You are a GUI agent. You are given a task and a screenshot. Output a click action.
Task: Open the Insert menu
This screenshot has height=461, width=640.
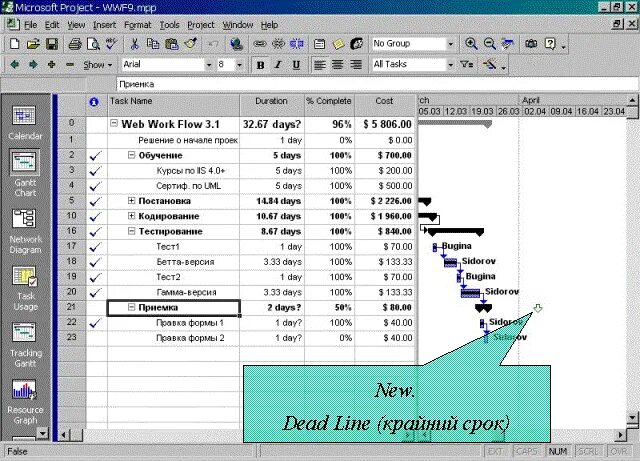point(104,25)
